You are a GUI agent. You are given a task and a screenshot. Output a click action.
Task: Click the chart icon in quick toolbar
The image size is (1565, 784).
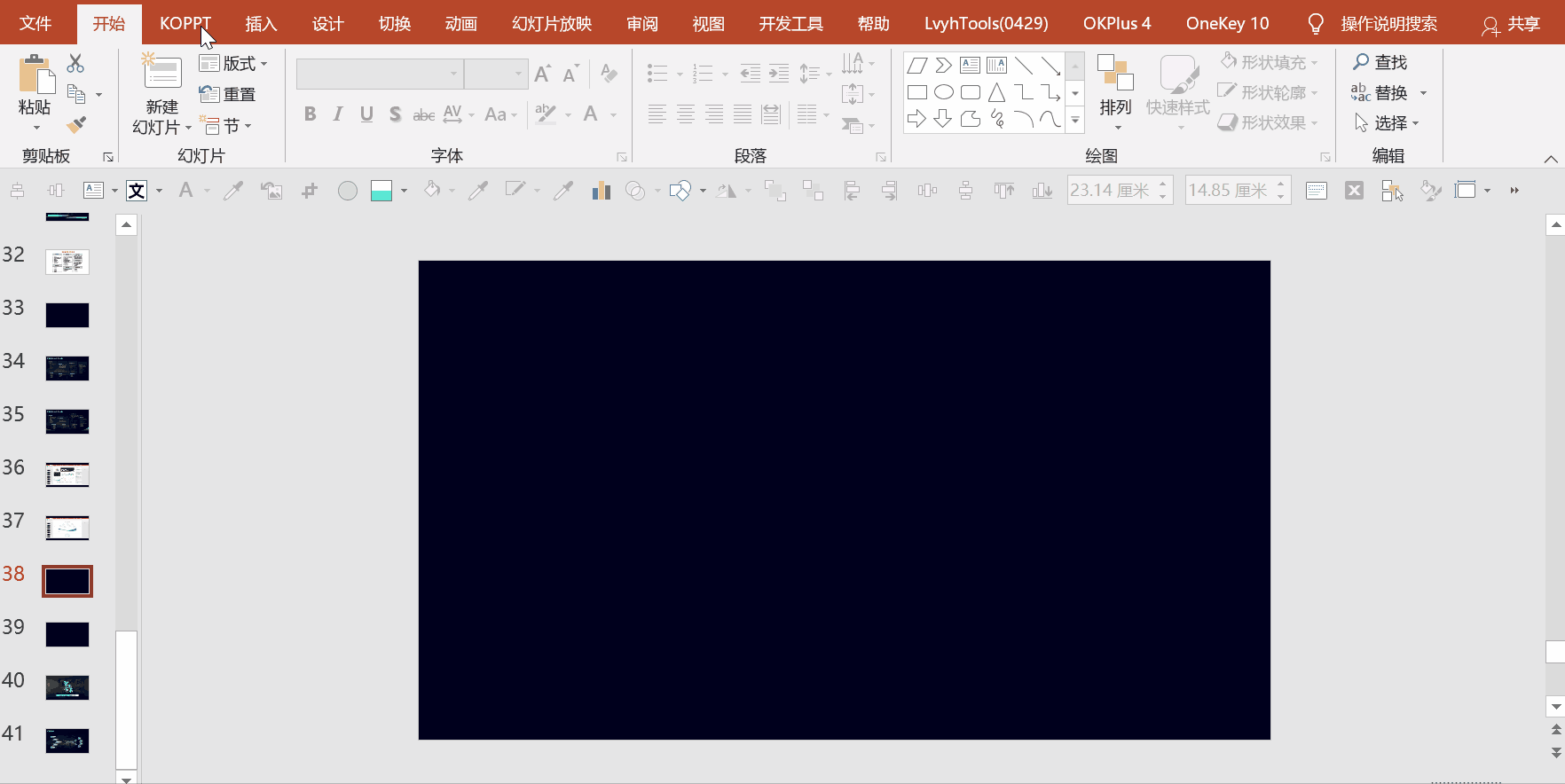click(x=602, y=190)
